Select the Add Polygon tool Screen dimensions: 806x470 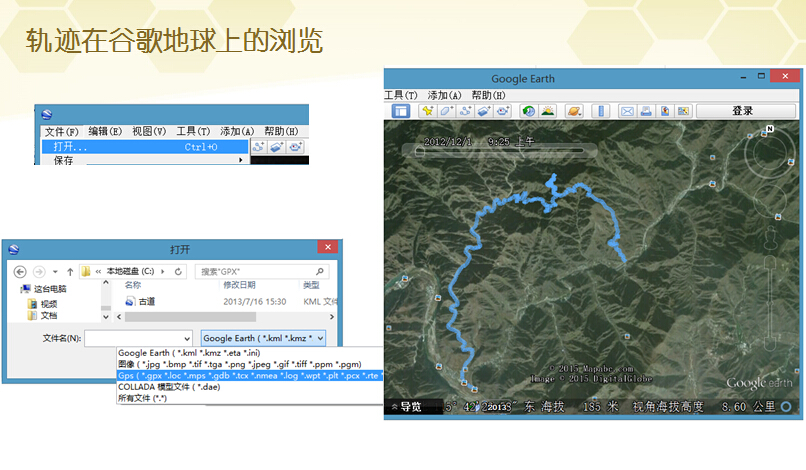(x=446, y=111)
